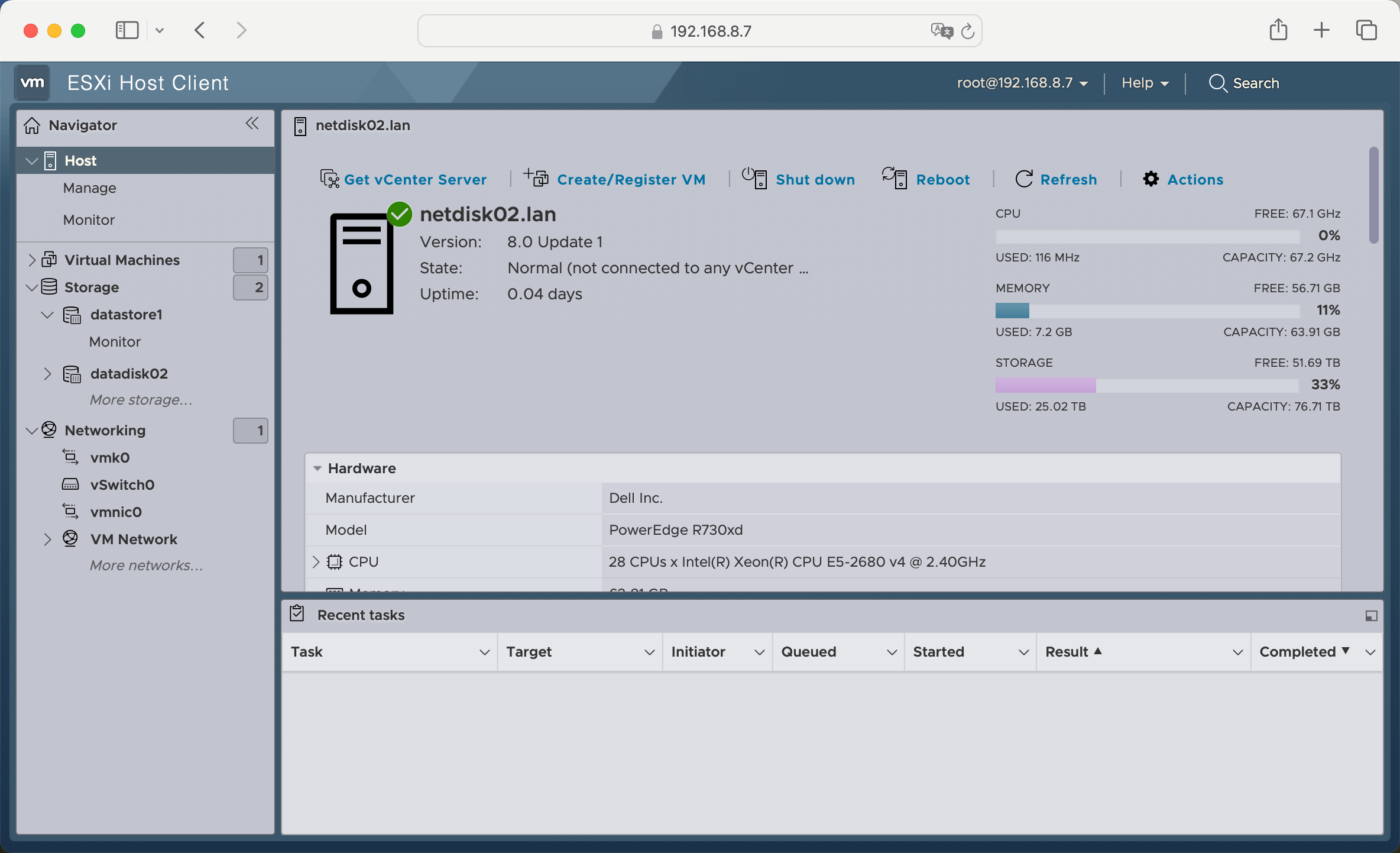Click the Virtual Machines icon
The height and width of the screenshot is (853, 1400).
pyautogui.click(x=49, y=260)
